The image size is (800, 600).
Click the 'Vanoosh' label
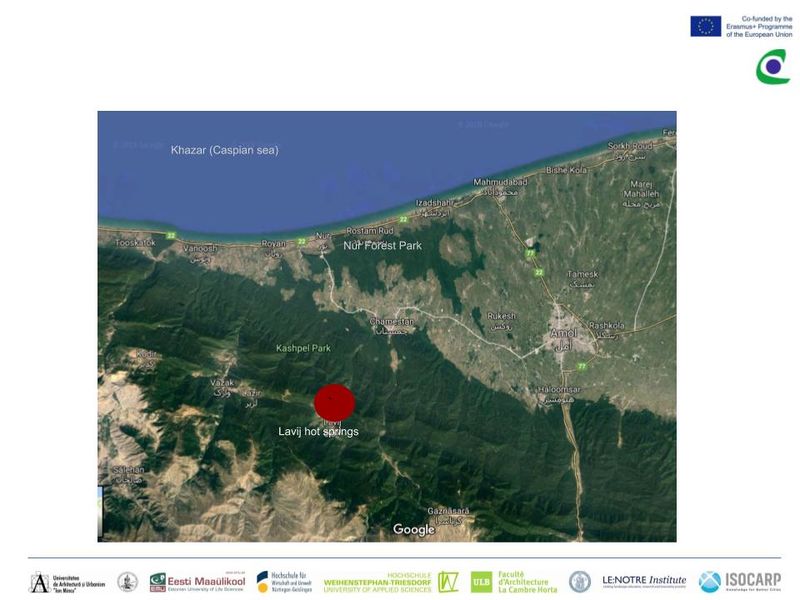199,248
